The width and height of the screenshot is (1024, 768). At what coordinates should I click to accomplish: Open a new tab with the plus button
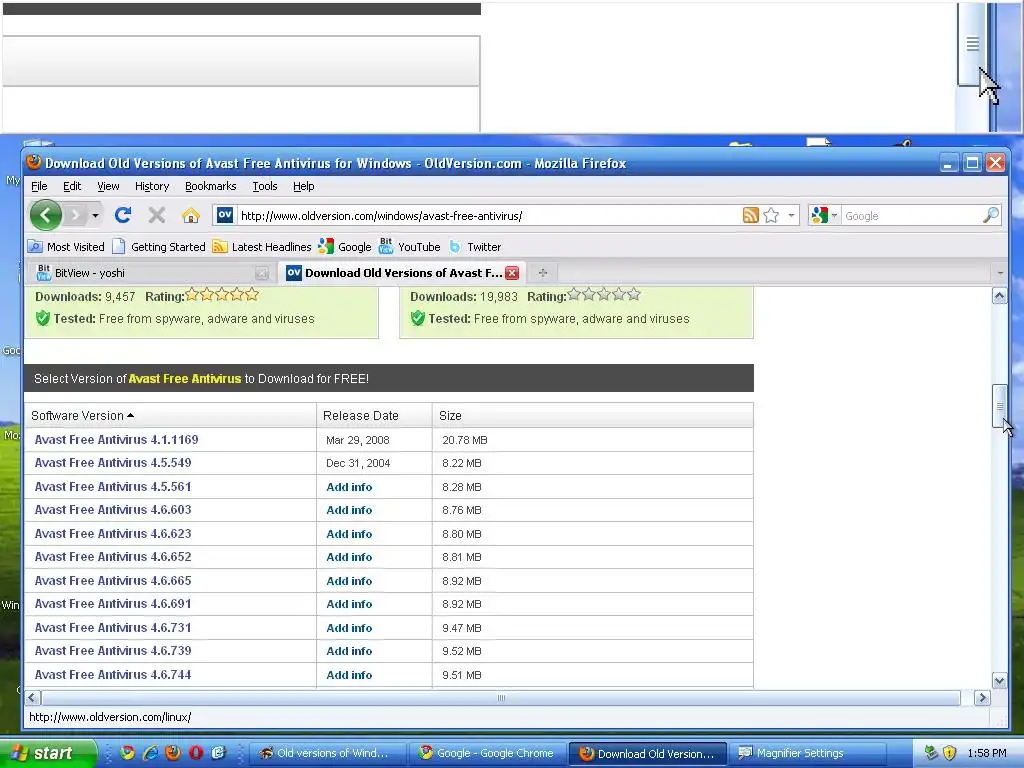pyautogui.click(x=543, y=273)
